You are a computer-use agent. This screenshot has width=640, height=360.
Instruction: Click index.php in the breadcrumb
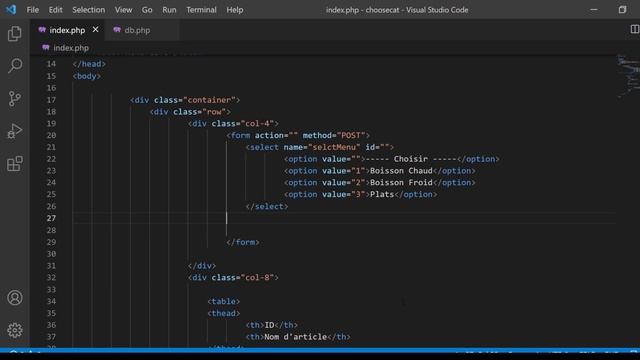pyautogui.click(x=71, y=48)
